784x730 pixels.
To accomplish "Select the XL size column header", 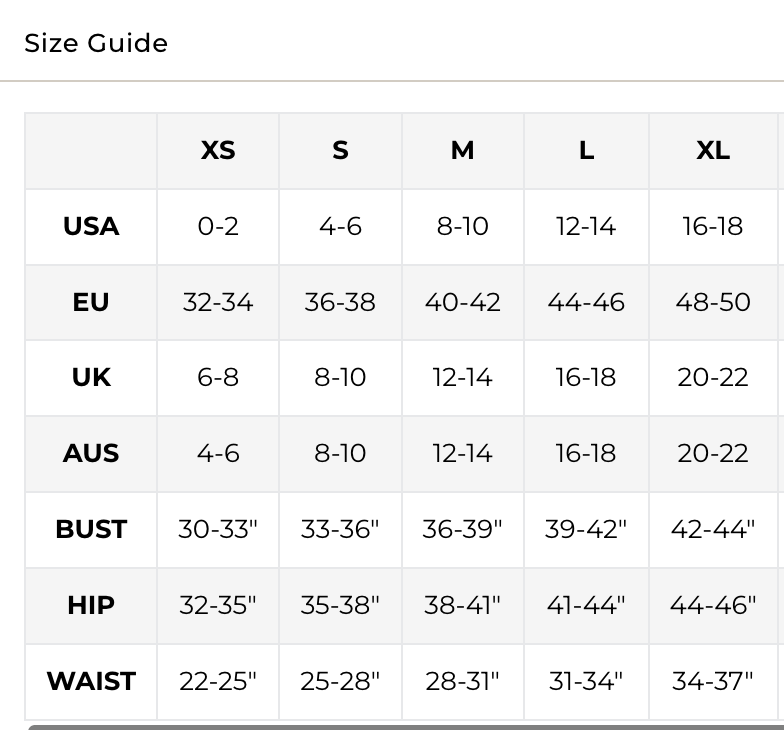I will [713, 150].
